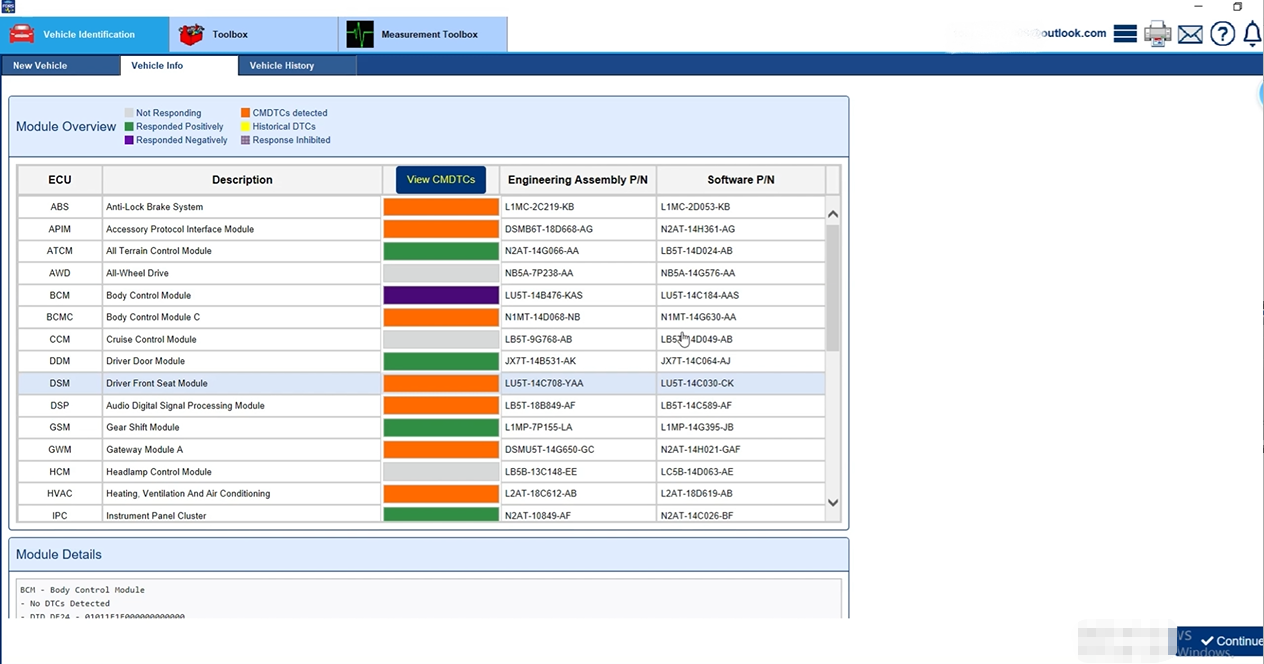The width and height of the screenshot is (1264, 664).
Task: Open the hamburger menu icon
Action: [x=1125, y=34]
